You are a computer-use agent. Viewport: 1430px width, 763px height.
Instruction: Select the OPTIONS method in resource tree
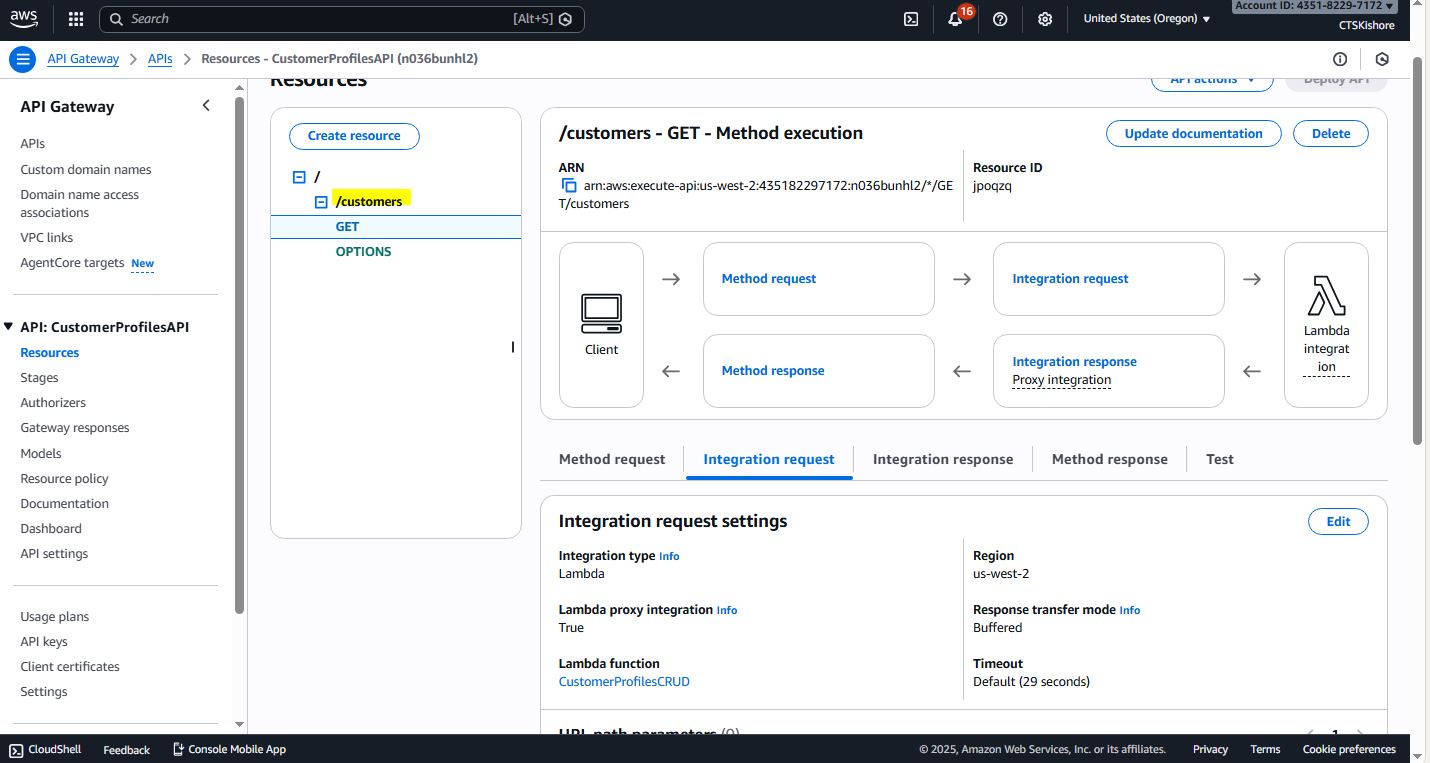point(363,252)
